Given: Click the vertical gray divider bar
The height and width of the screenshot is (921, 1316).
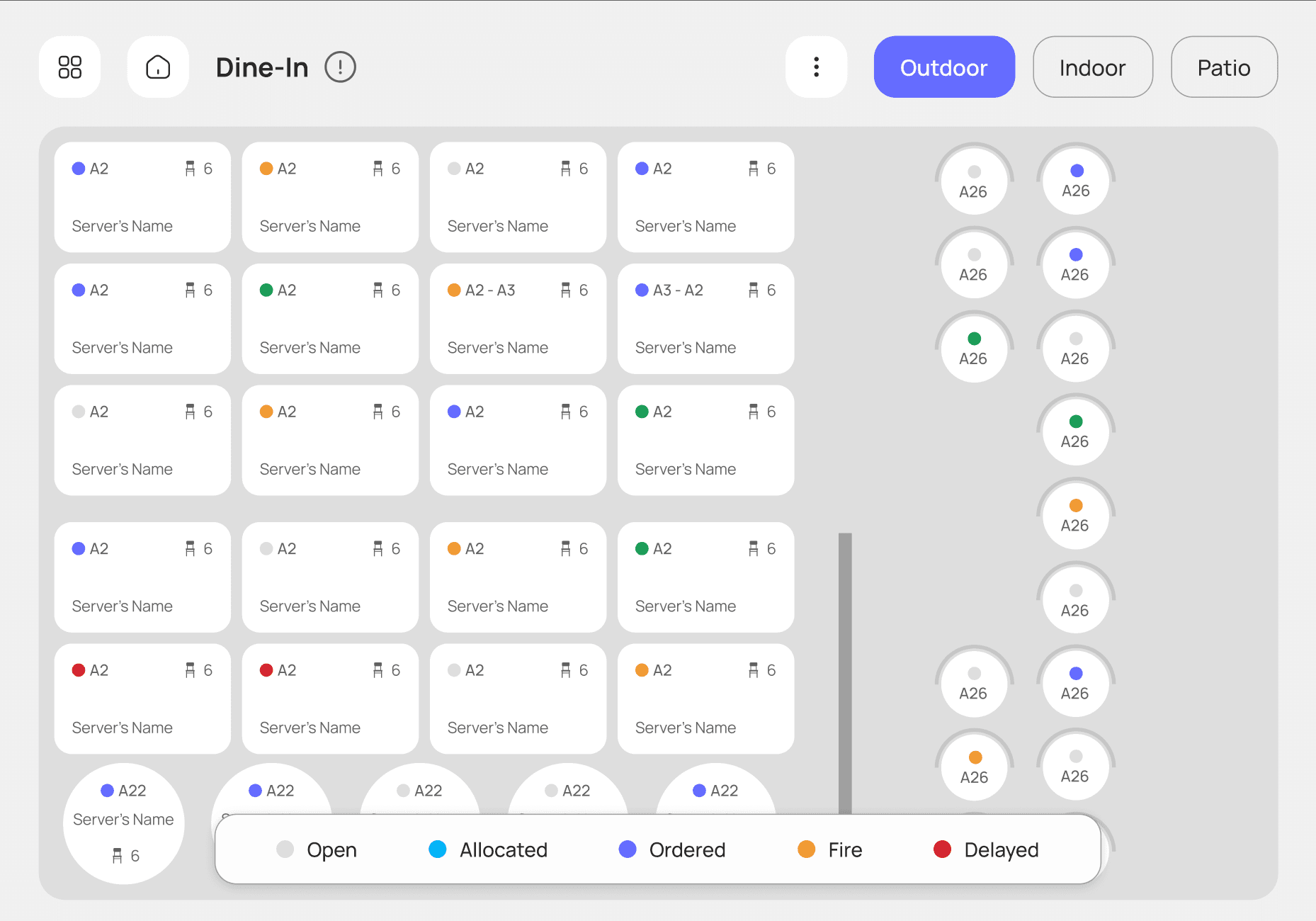Looking at the screenshot, I should (x=844, y=673).
